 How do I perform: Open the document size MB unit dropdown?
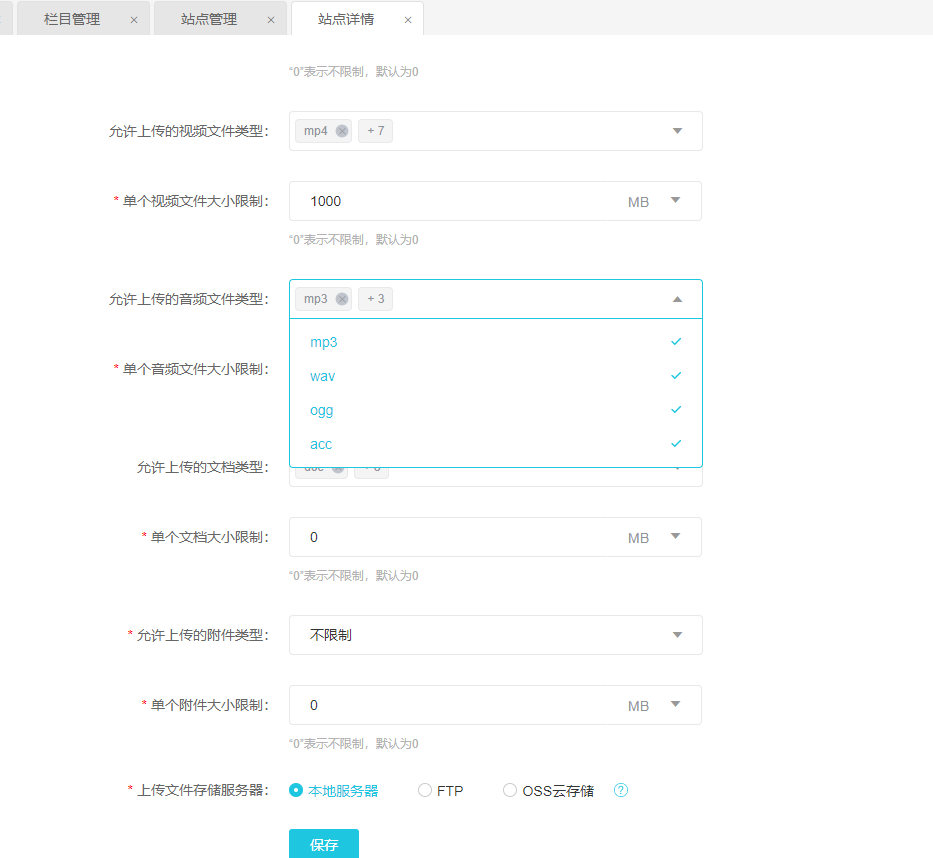[x=675, y=536]
